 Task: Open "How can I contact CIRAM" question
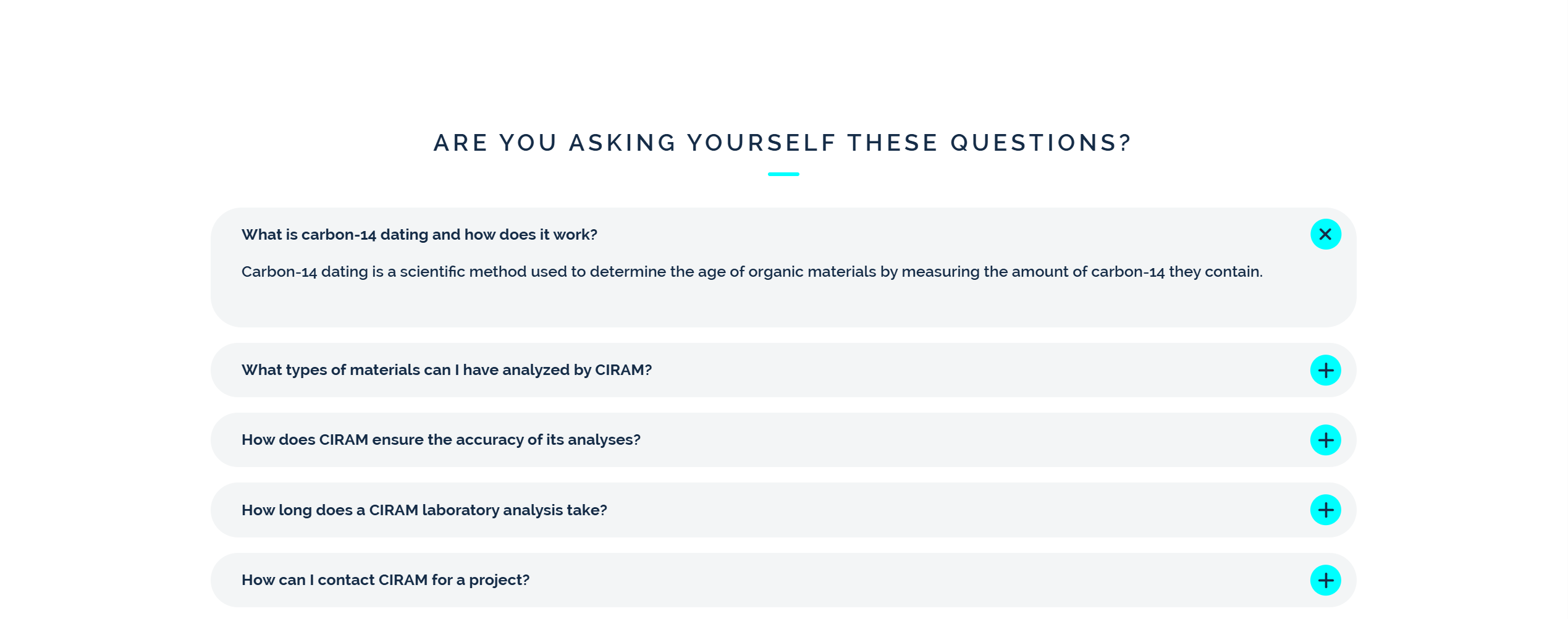point(385,580)
